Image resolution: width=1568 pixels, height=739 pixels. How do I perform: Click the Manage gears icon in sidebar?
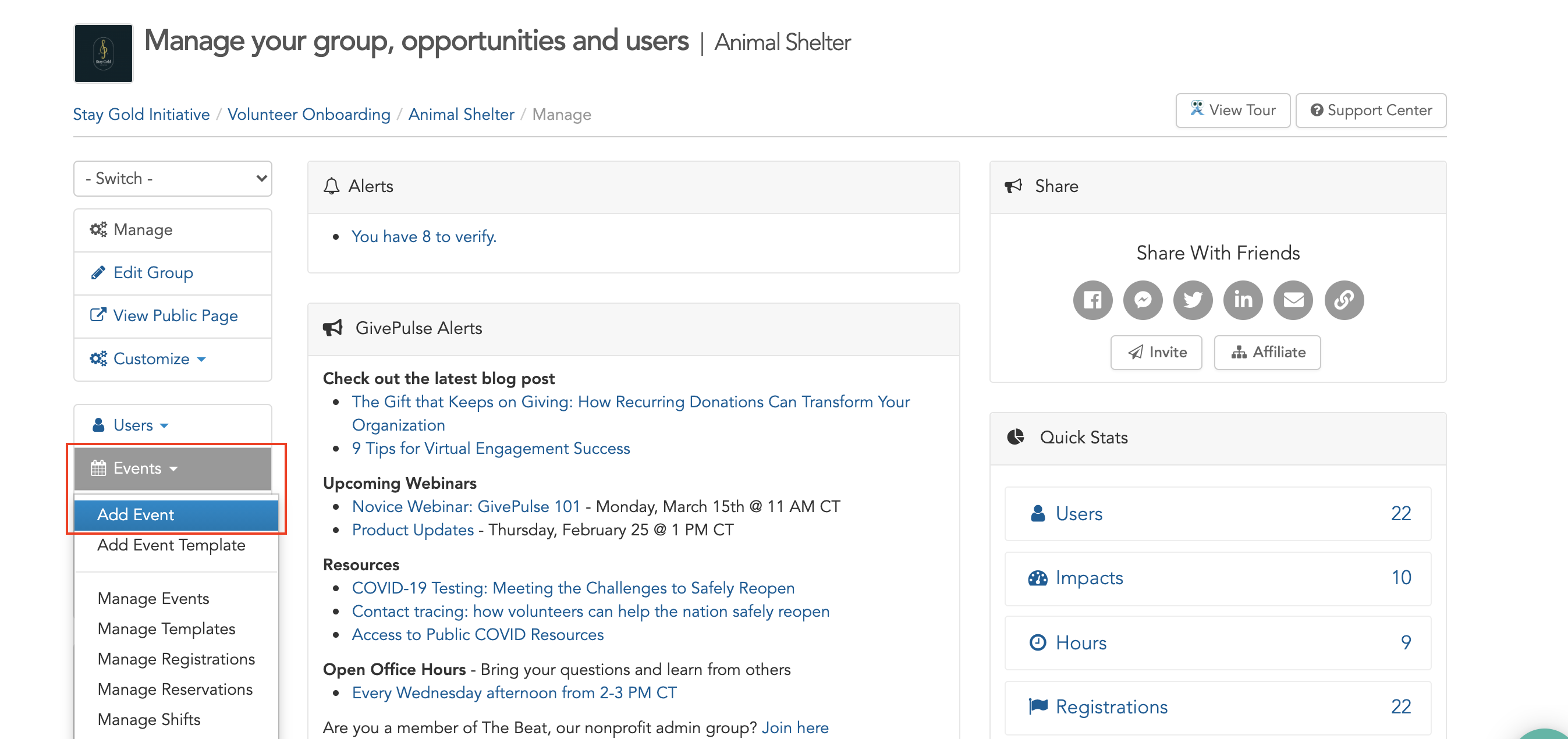98,229
